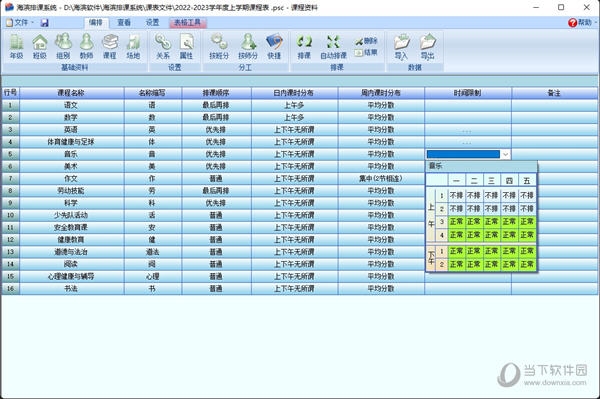Select the 体育健康与足球 course name cell

(x=71, y=142)
